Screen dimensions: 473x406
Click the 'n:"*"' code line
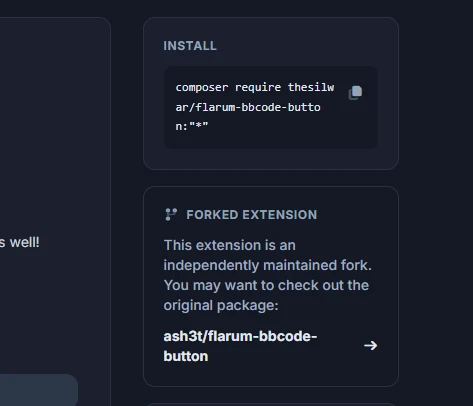[x=192, y=126]
